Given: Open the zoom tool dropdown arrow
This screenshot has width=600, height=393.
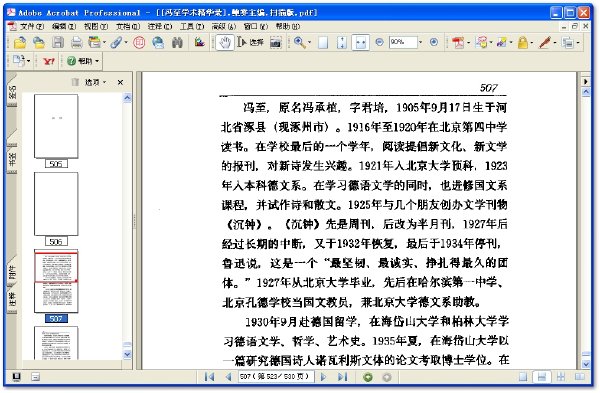Looking at the screenshot, I should [x=310, y=42].
